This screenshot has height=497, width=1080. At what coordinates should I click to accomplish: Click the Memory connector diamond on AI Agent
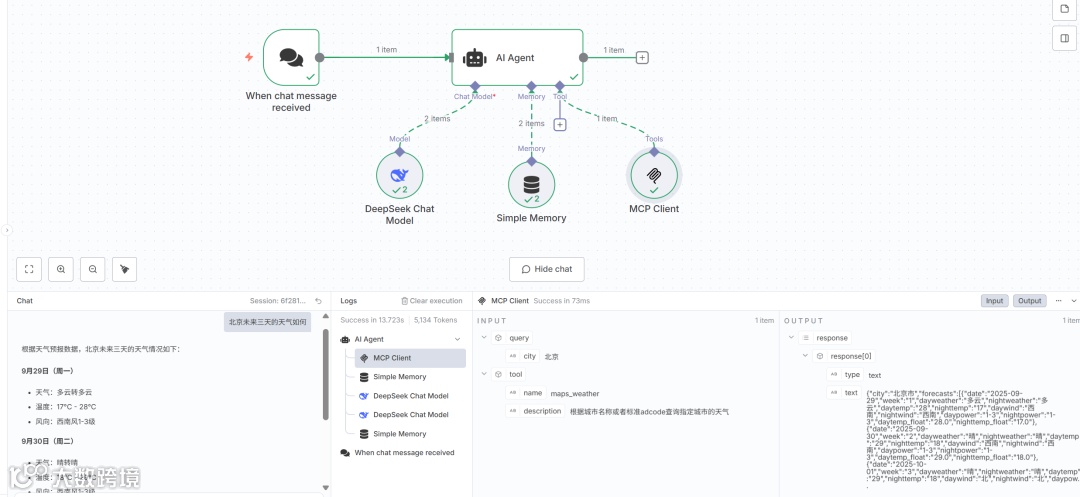click(x=531, y=85)
